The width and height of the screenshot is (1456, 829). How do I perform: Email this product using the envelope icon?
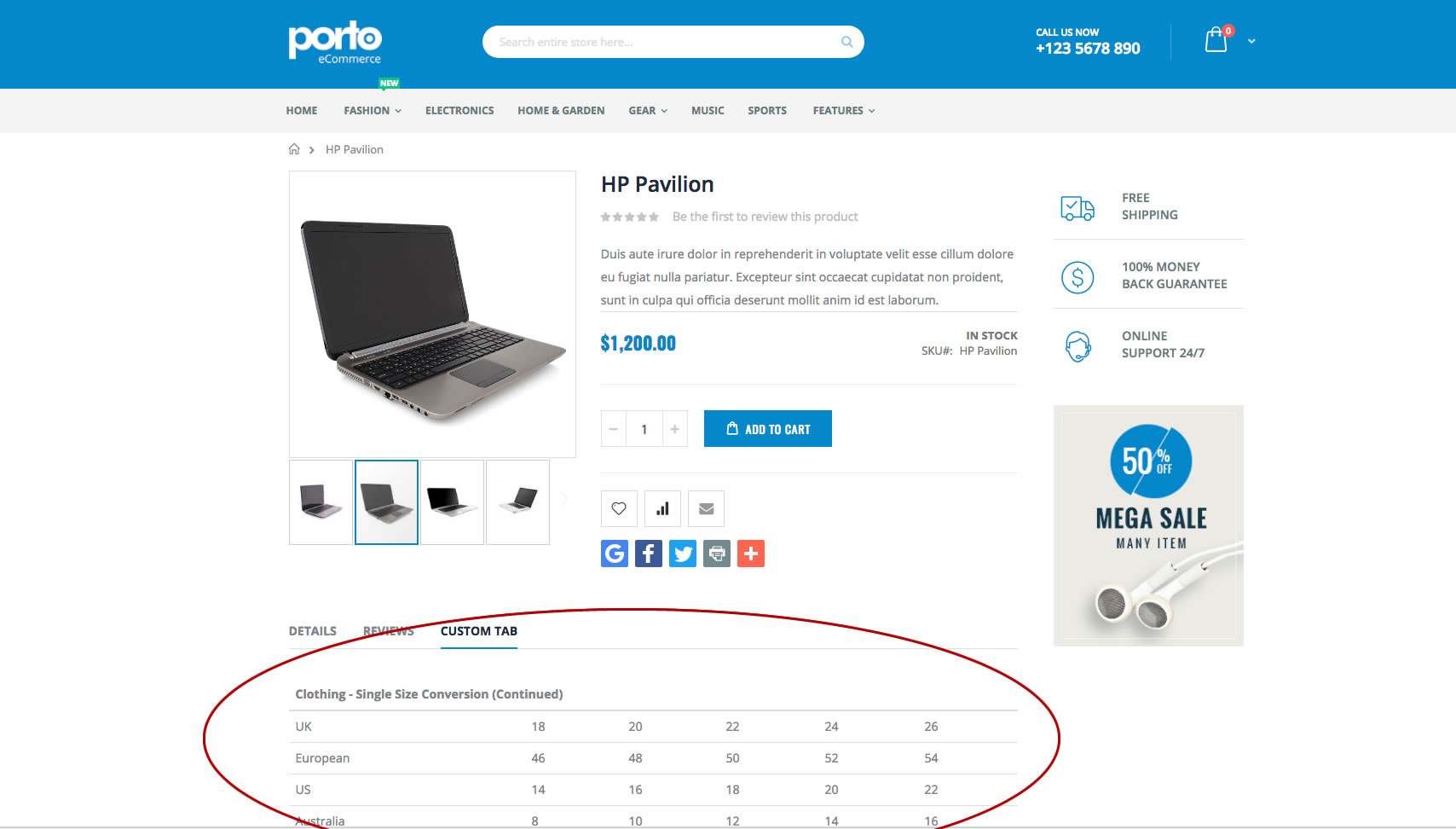[706, 508]
